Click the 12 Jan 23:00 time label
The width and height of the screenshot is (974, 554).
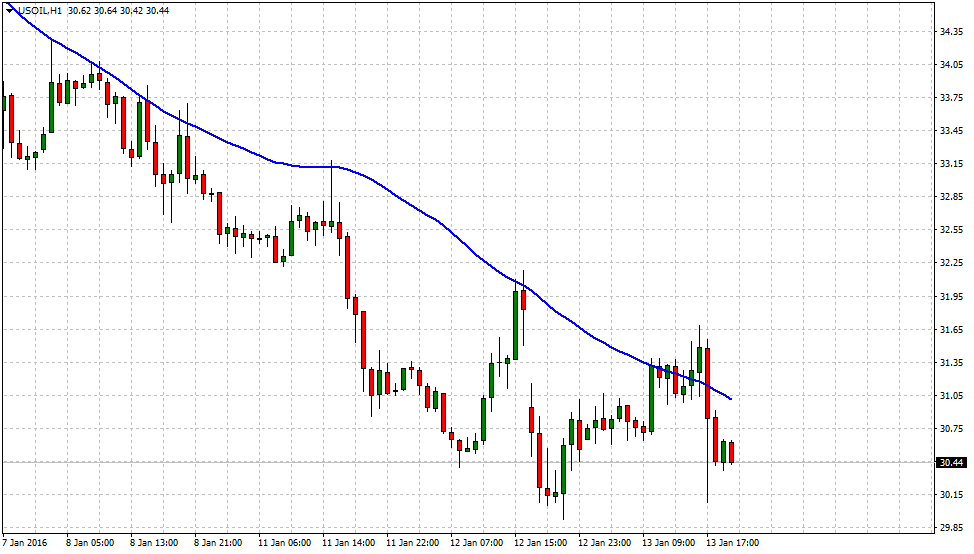point(604,543)
